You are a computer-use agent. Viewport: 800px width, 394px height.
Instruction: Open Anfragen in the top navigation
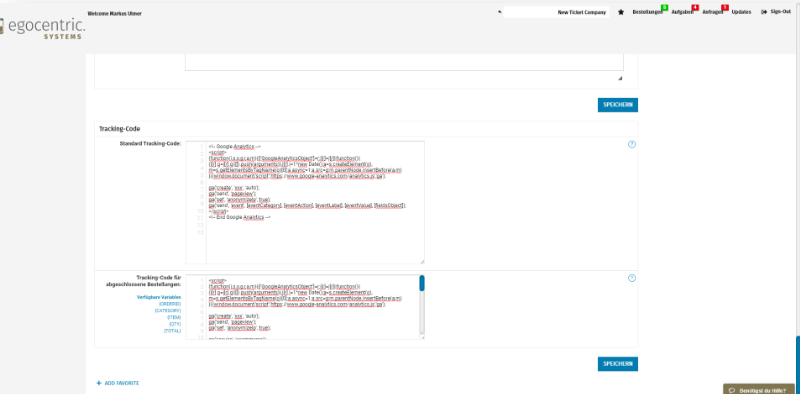click(712, 12)
